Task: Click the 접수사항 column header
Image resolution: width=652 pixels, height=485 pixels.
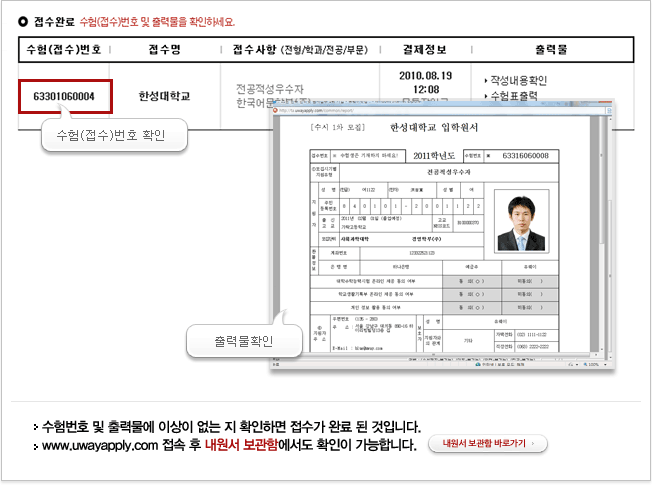Action: (x=300, y=49)
